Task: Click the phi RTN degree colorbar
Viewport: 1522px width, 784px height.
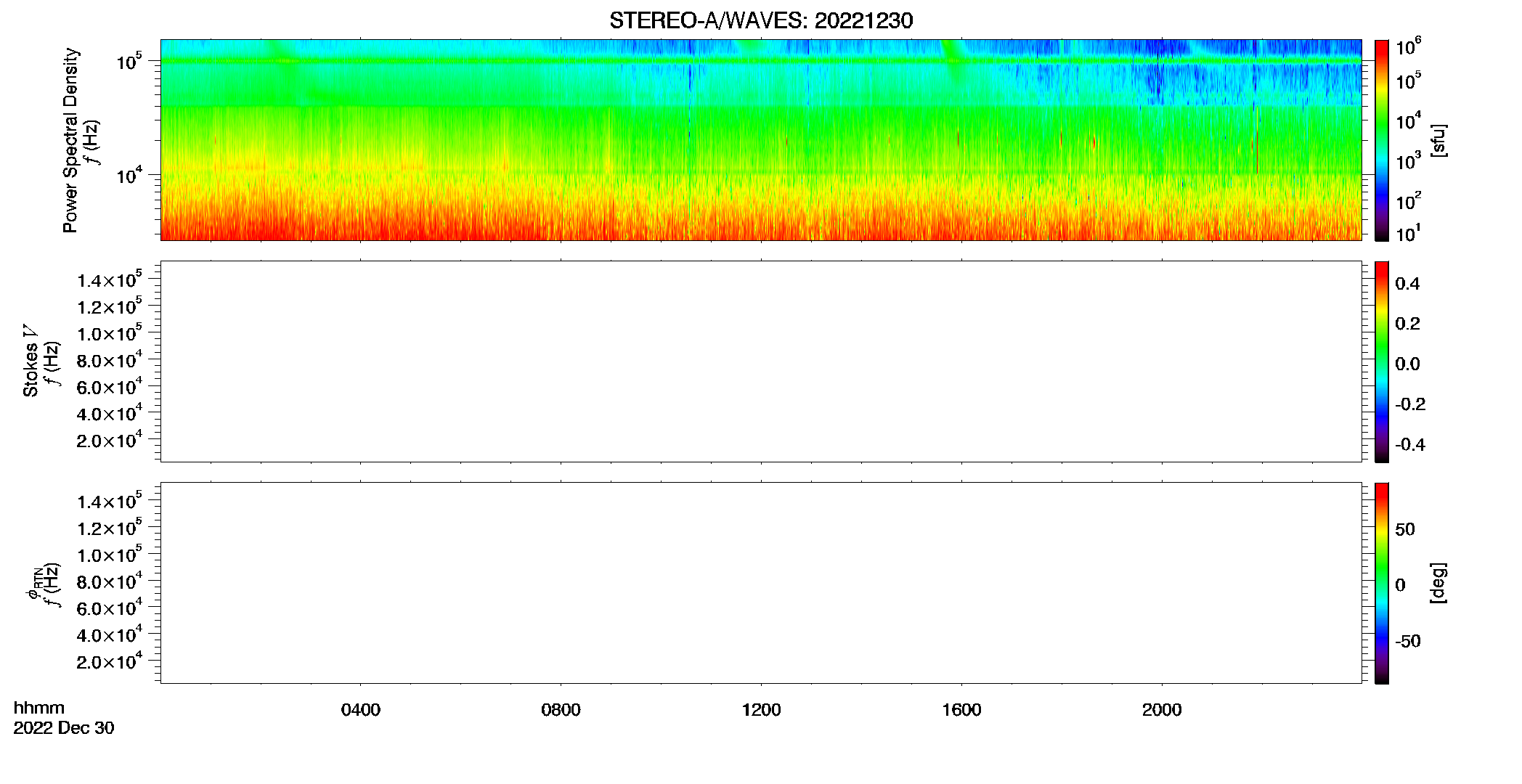Action: coord(1381,583)
